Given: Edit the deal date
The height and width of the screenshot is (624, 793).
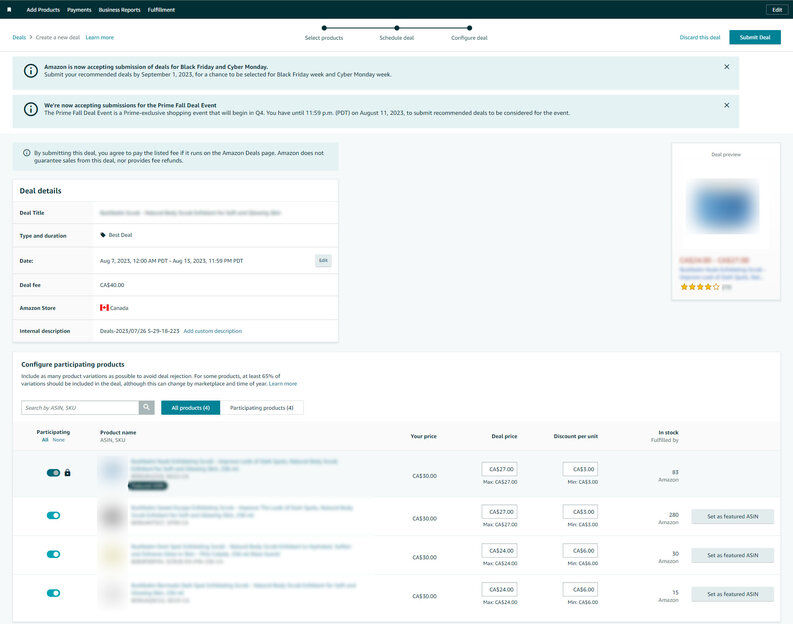Looking at the screenshot, I should click(x=323, y=260).
